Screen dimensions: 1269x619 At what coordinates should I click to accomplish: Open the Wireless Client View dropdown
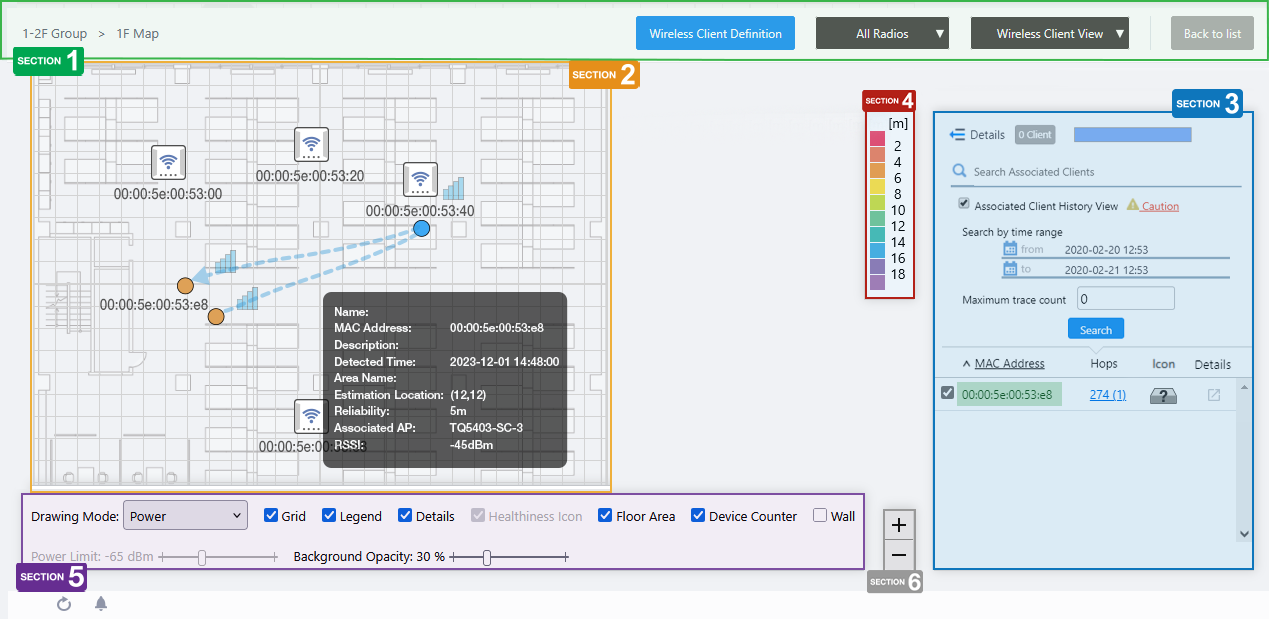(1049, 34)
